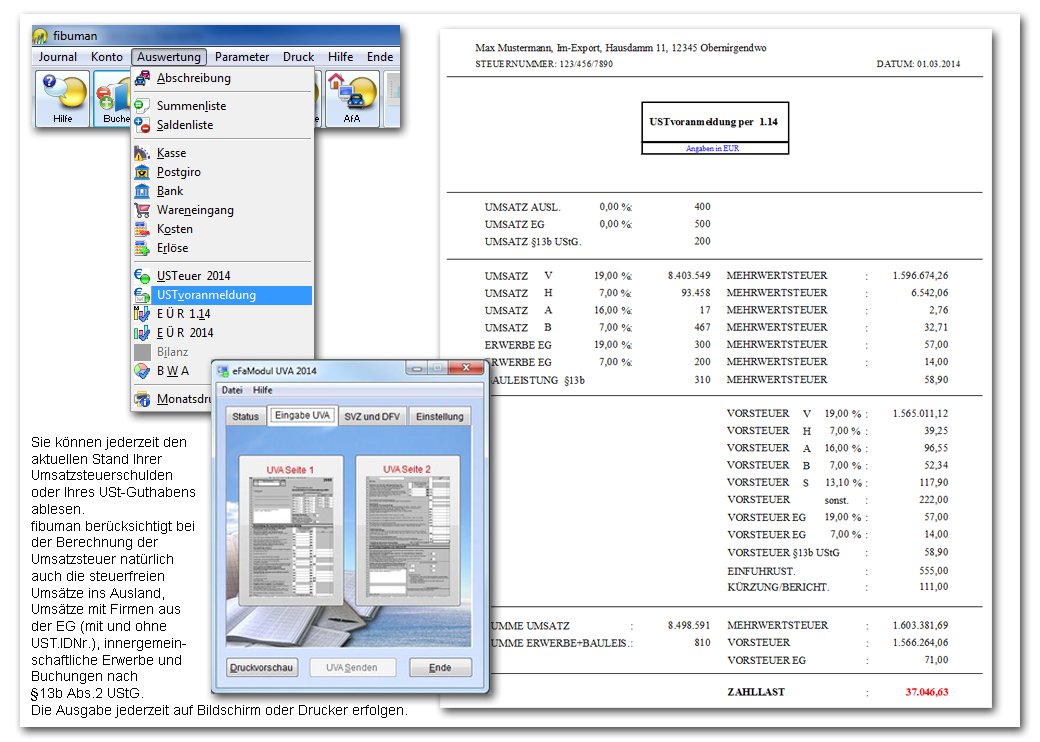Select the Kasse menu entry
The height and width of the screenshot is (742, 1040).
click(222, 153)
